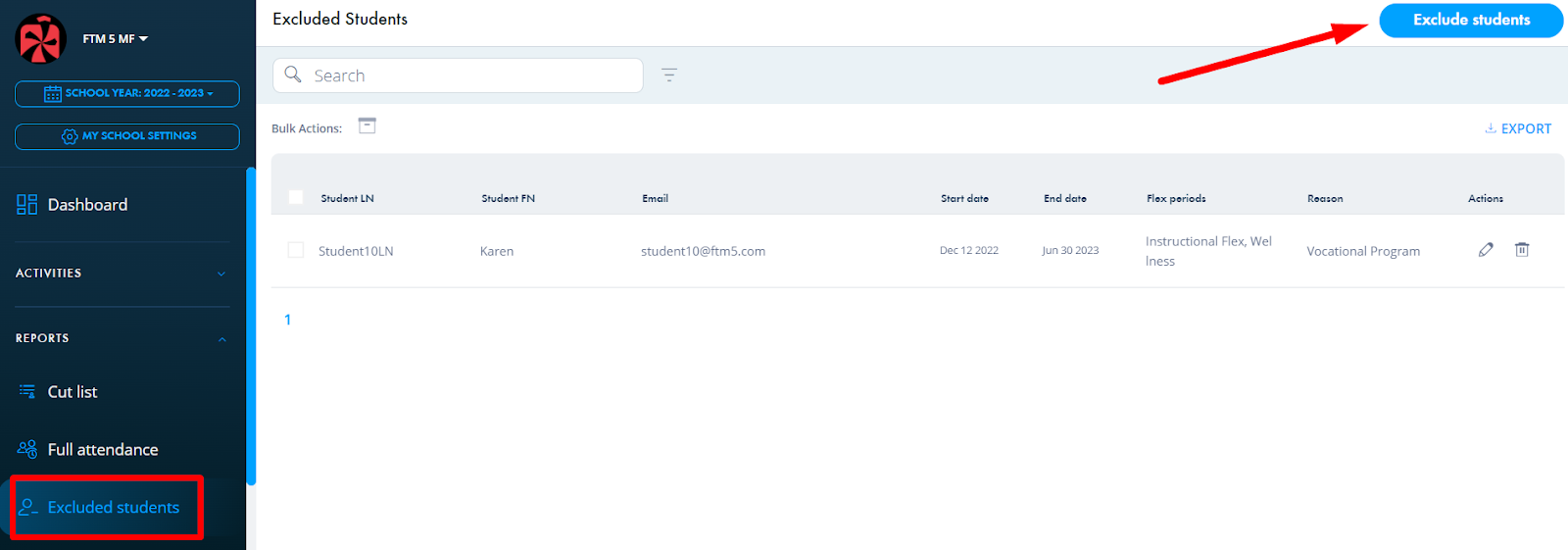Screen dimensions: 1568x550
Task: Edit the Student10LN exclusion with pencil icon
Action: click(1486, 250)
